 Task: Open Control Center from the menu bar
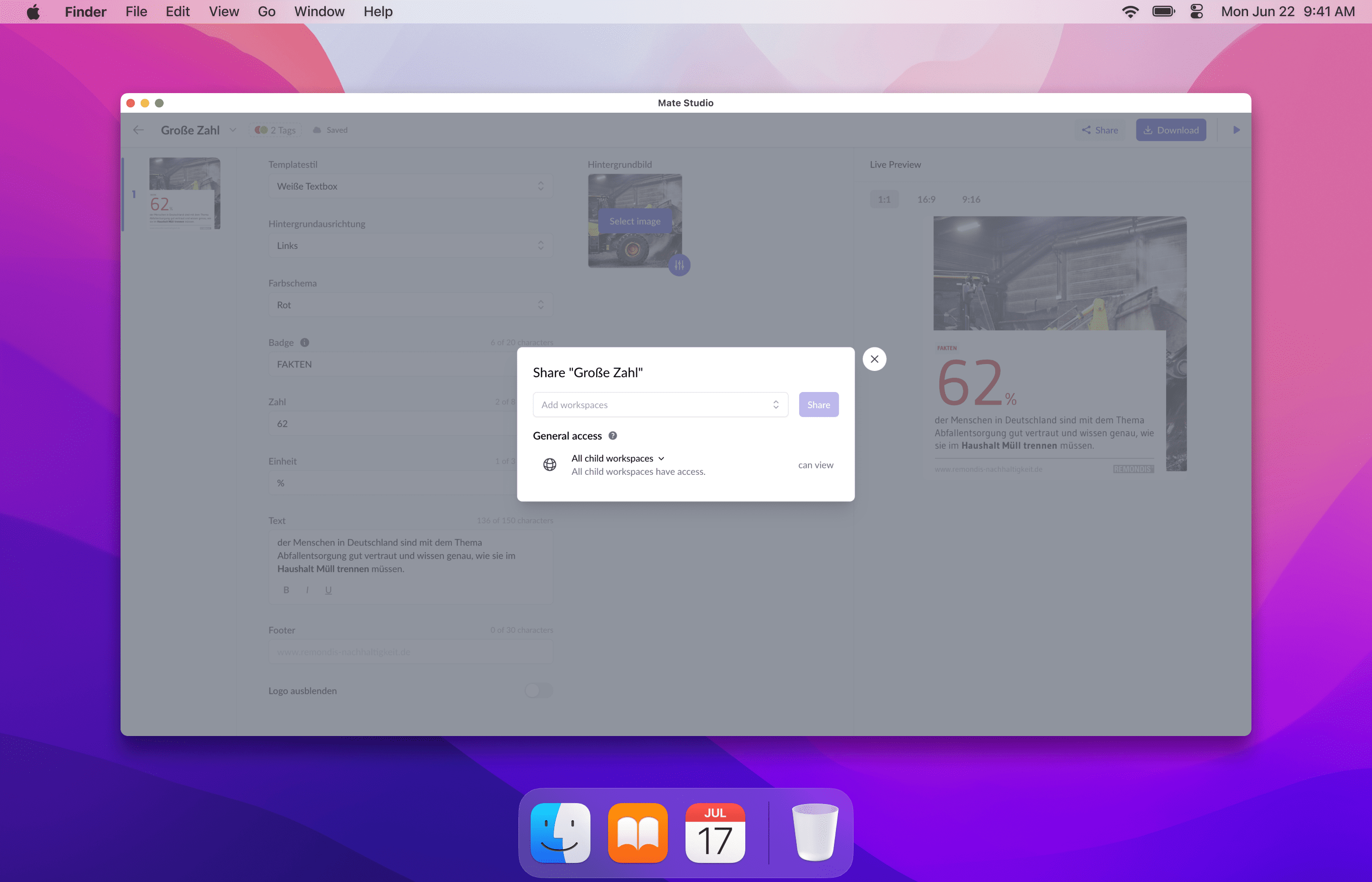(x=1197, y=11)
